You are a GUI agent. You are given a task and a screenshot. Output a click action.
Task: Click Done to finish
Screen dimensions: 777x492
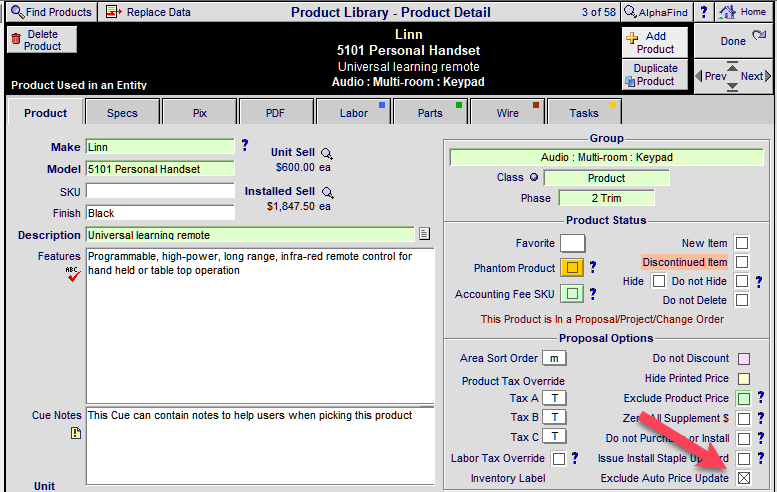coord(733,41)
